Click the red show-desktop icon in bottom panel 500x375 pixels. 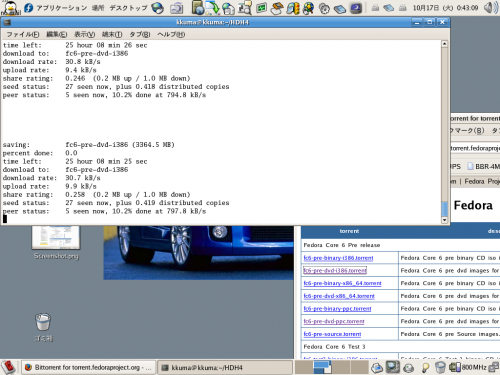9,367
